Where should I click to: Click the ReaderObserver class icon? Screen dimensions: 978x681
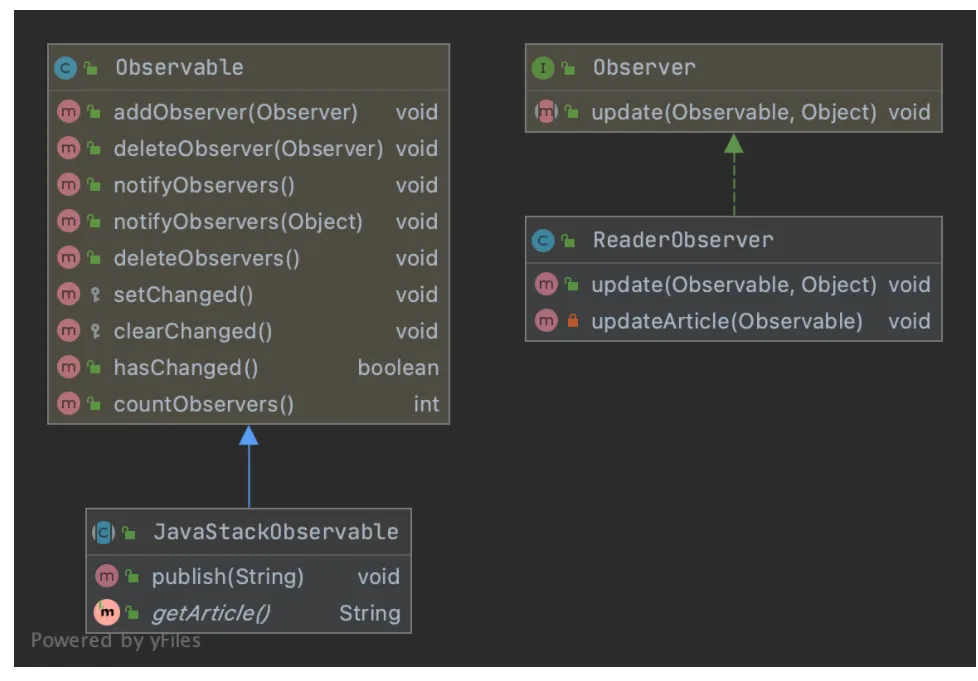pos(543,240)
